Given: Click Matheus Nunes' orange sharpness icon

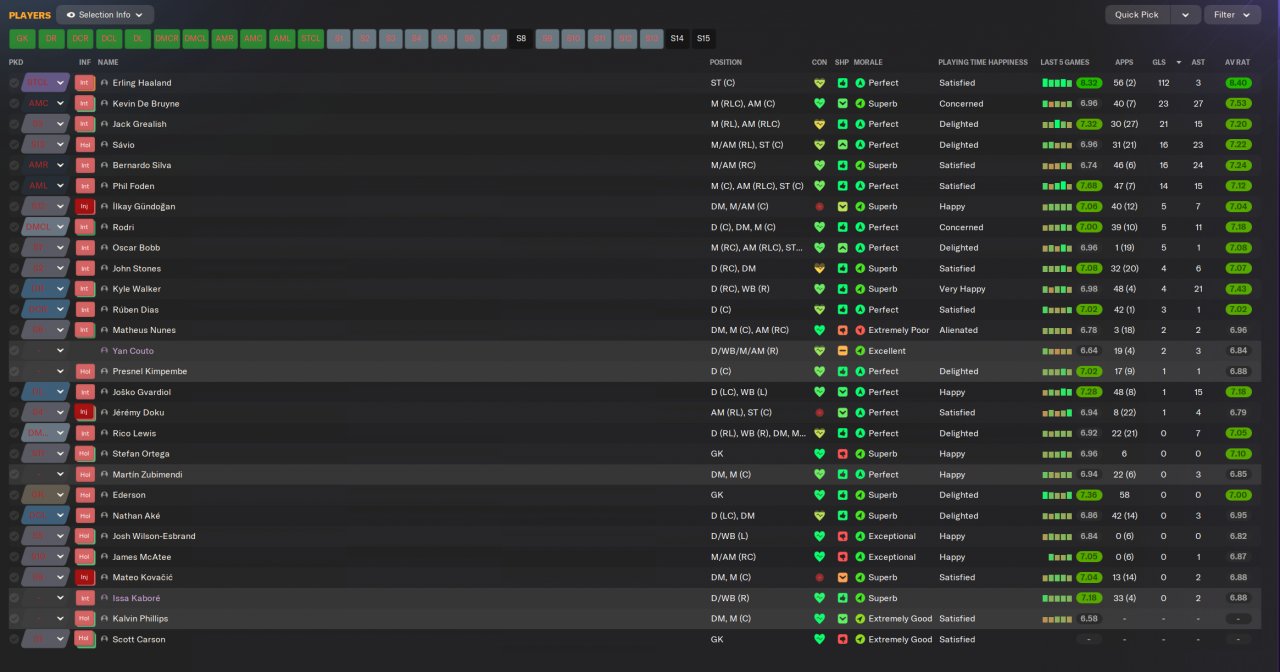Looking at the screenshot, I should point(843,330).
